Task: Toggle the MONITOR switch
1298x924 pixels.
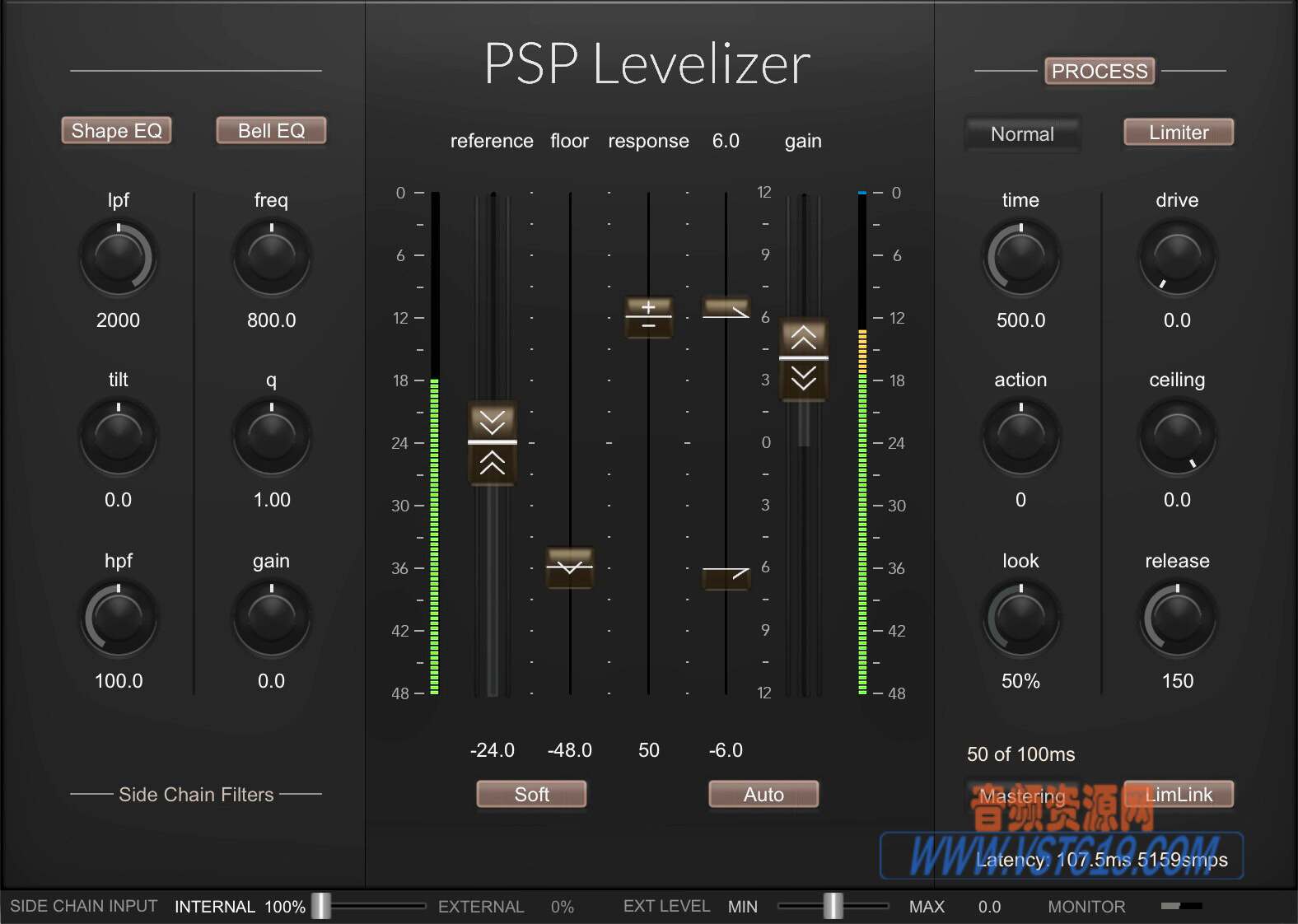Action: click(1182, 906)
